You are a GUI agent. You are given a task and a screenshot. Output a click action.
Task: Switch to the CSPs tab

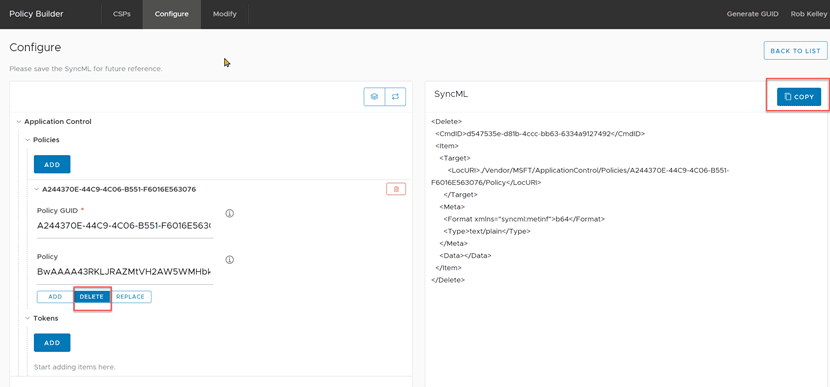(121, 14)
